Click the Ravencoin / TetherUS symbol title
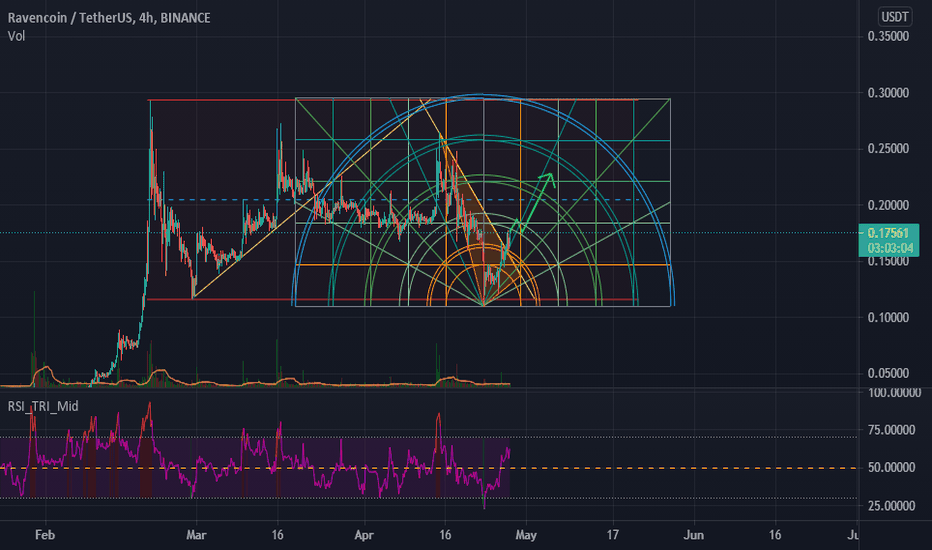This screenshot has height=550, width=932. pos(109,18)
